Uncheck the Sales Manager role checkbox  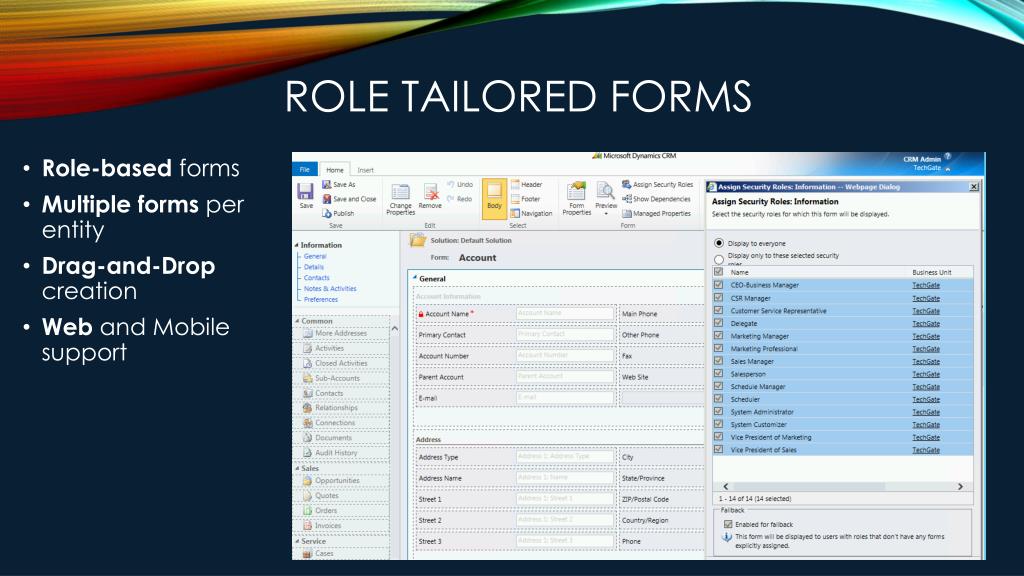(718, 360)
